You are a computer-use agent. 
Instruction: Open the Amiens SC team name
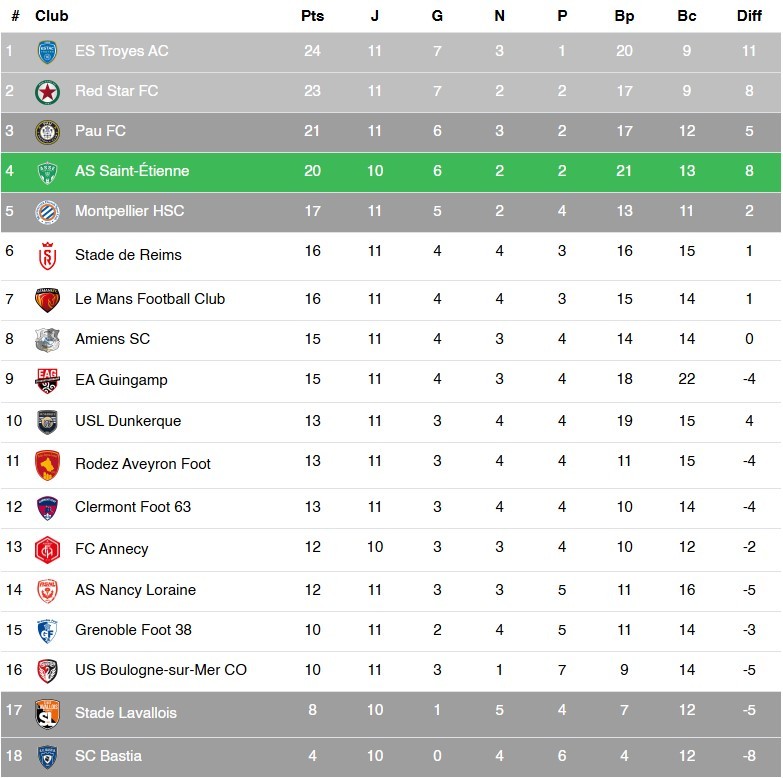click(x=112, y=339)
